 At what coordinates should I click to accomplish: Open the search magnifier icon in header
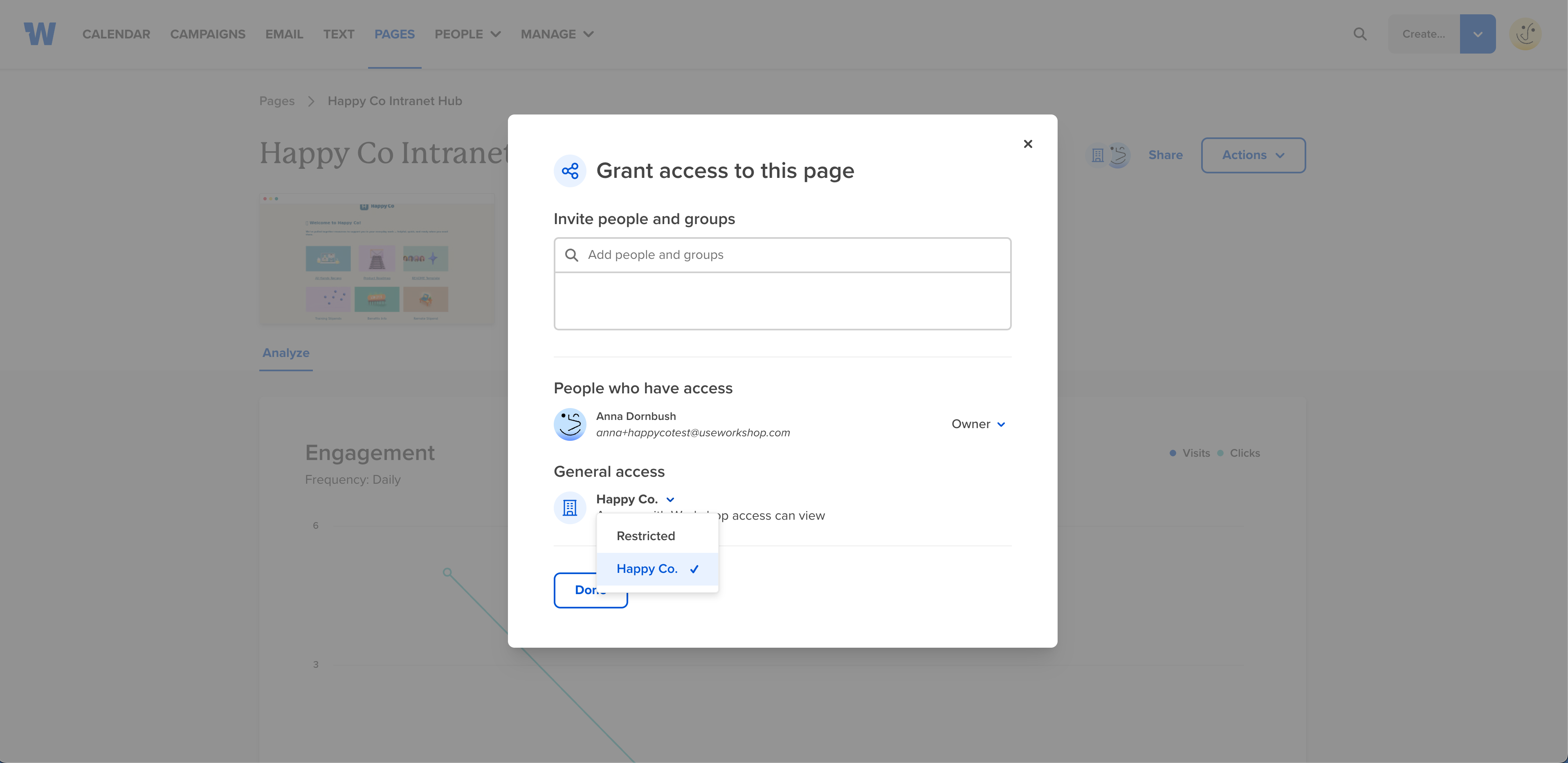[x=1360, y=34]
